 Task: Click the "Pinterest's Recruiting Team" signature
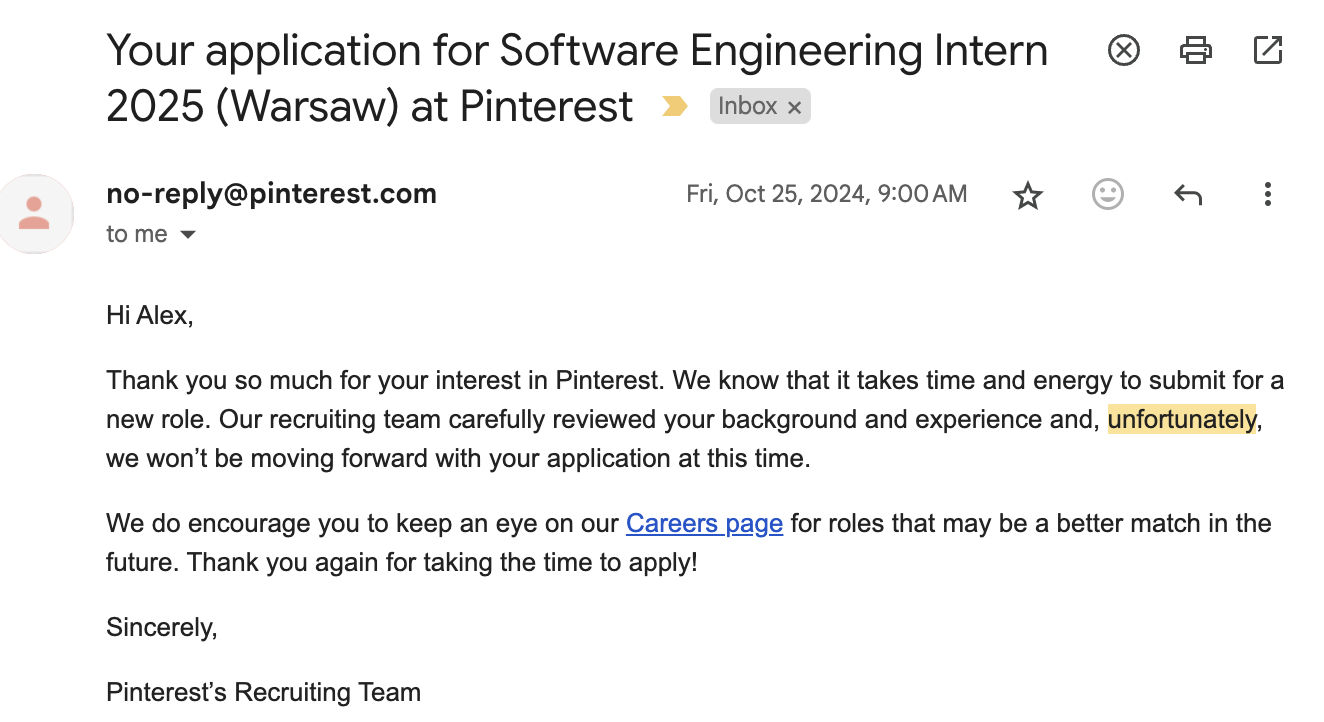(x=263, y=692)
